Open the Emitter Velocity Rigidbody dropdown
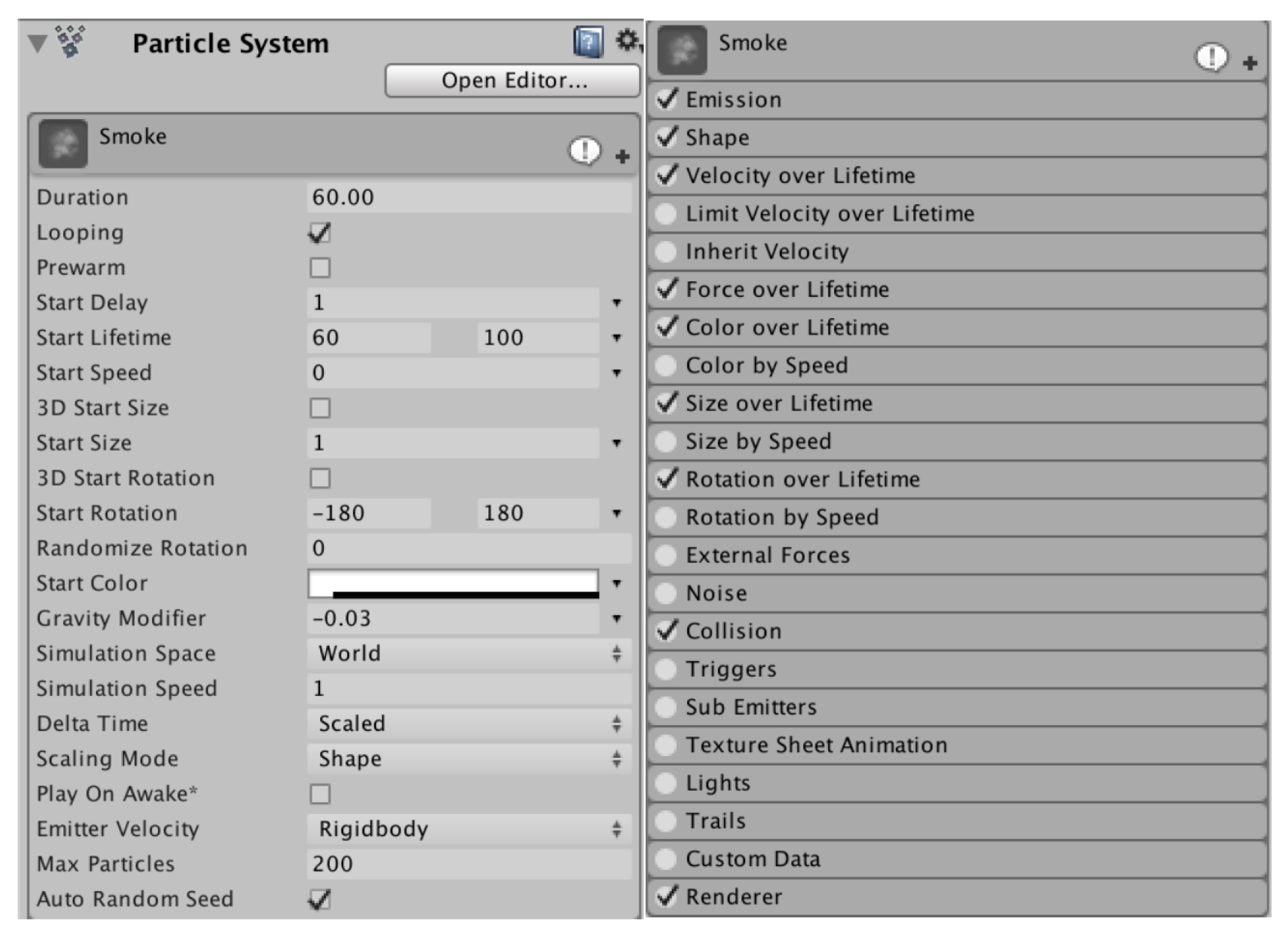Screen dimensions: 1288x933 coord(468,829)
